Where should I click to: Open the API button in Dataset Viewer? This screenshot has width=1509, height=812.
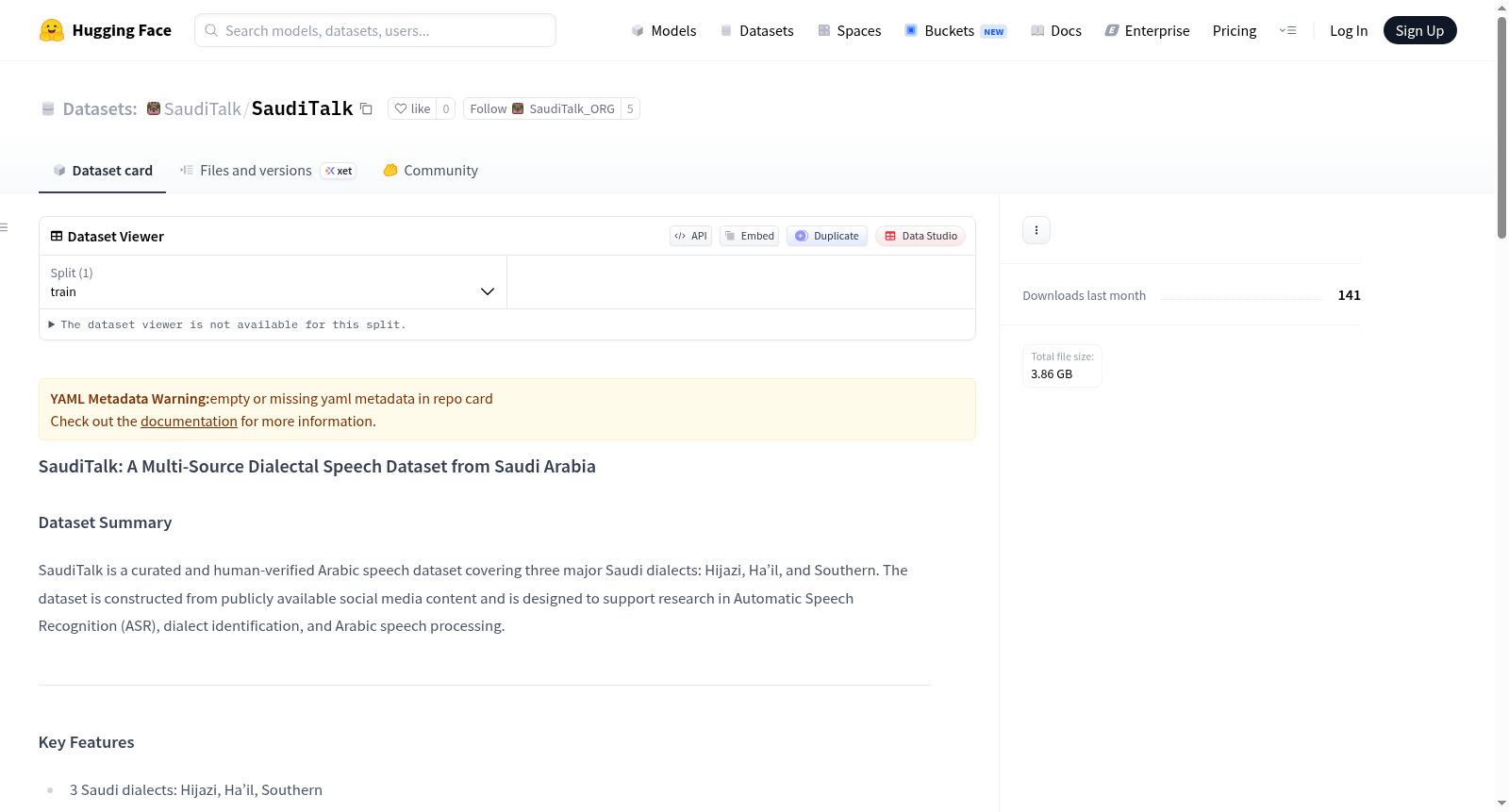[x=690, y=236]
